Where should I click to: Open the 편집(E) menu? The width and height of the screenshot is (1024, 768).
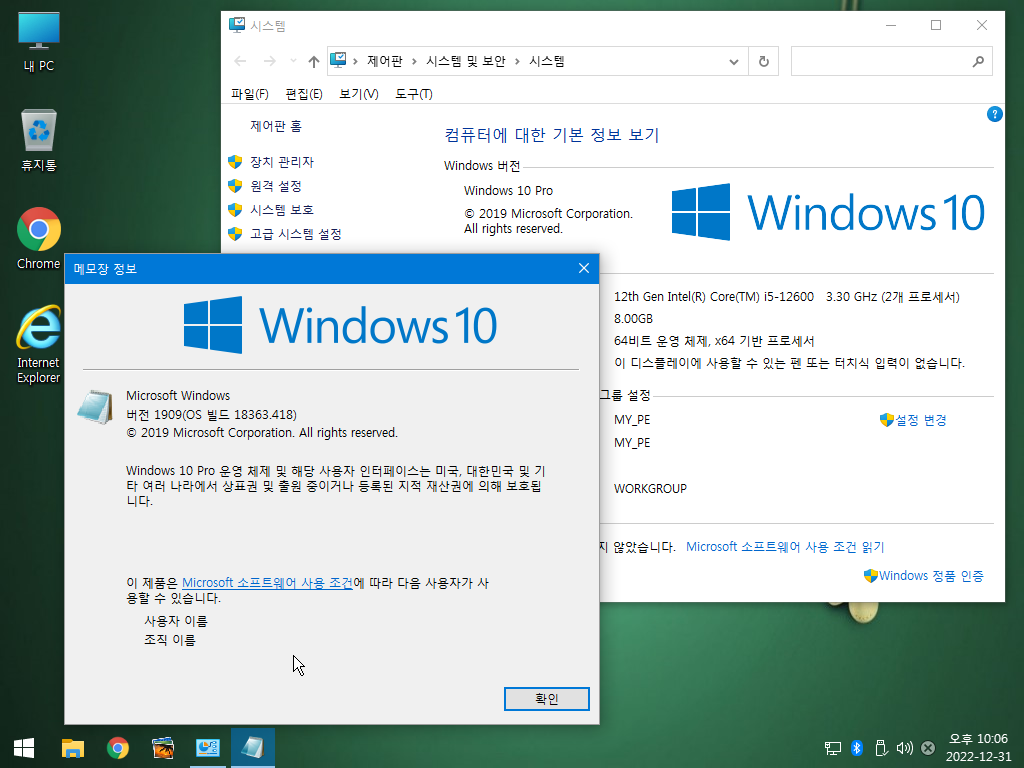click(304, 94)
